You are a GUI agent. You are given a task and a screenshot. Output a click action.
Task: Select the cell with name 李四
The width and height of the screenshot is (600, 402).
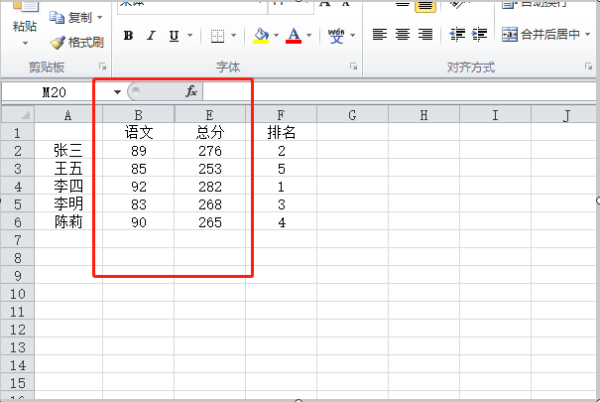tap(68, 186)
